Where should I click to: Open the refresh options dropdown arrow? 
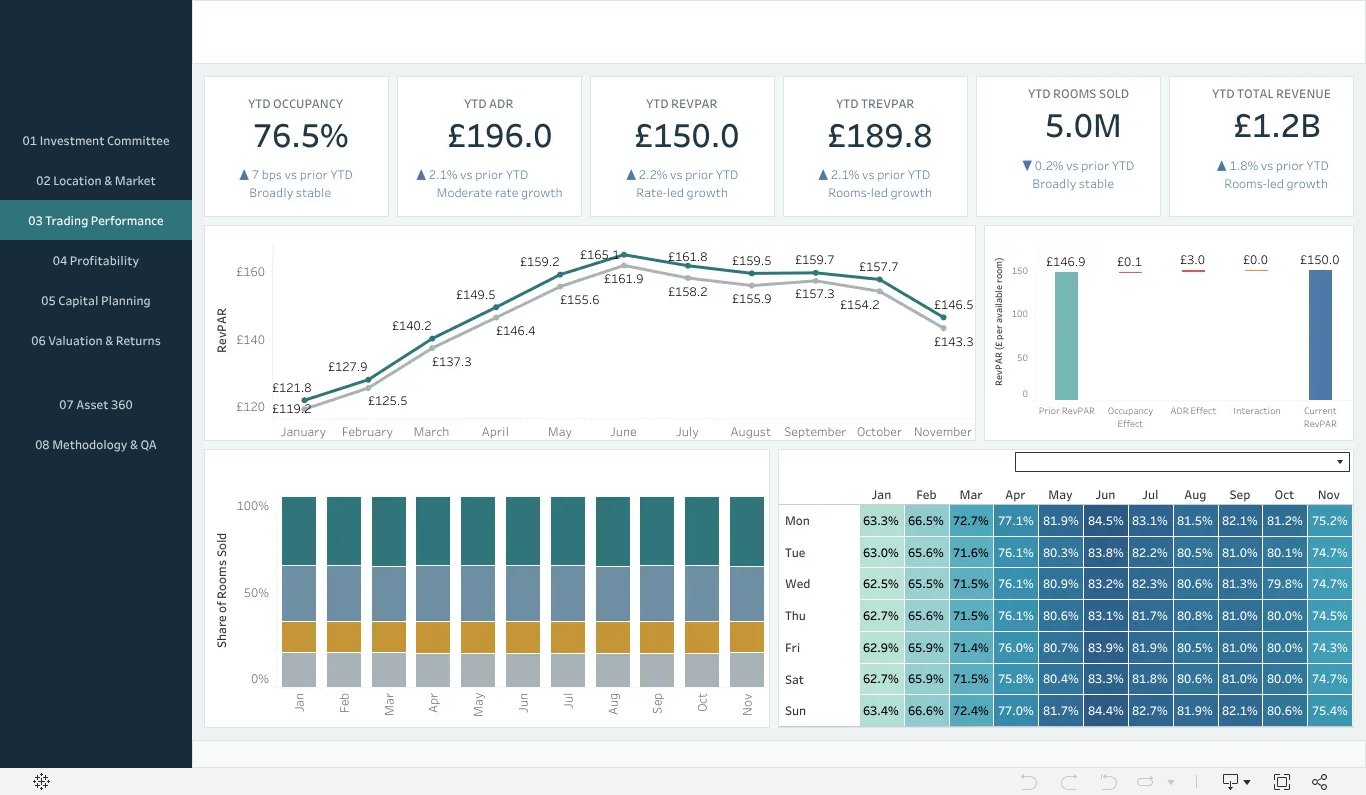point(1171,783)
